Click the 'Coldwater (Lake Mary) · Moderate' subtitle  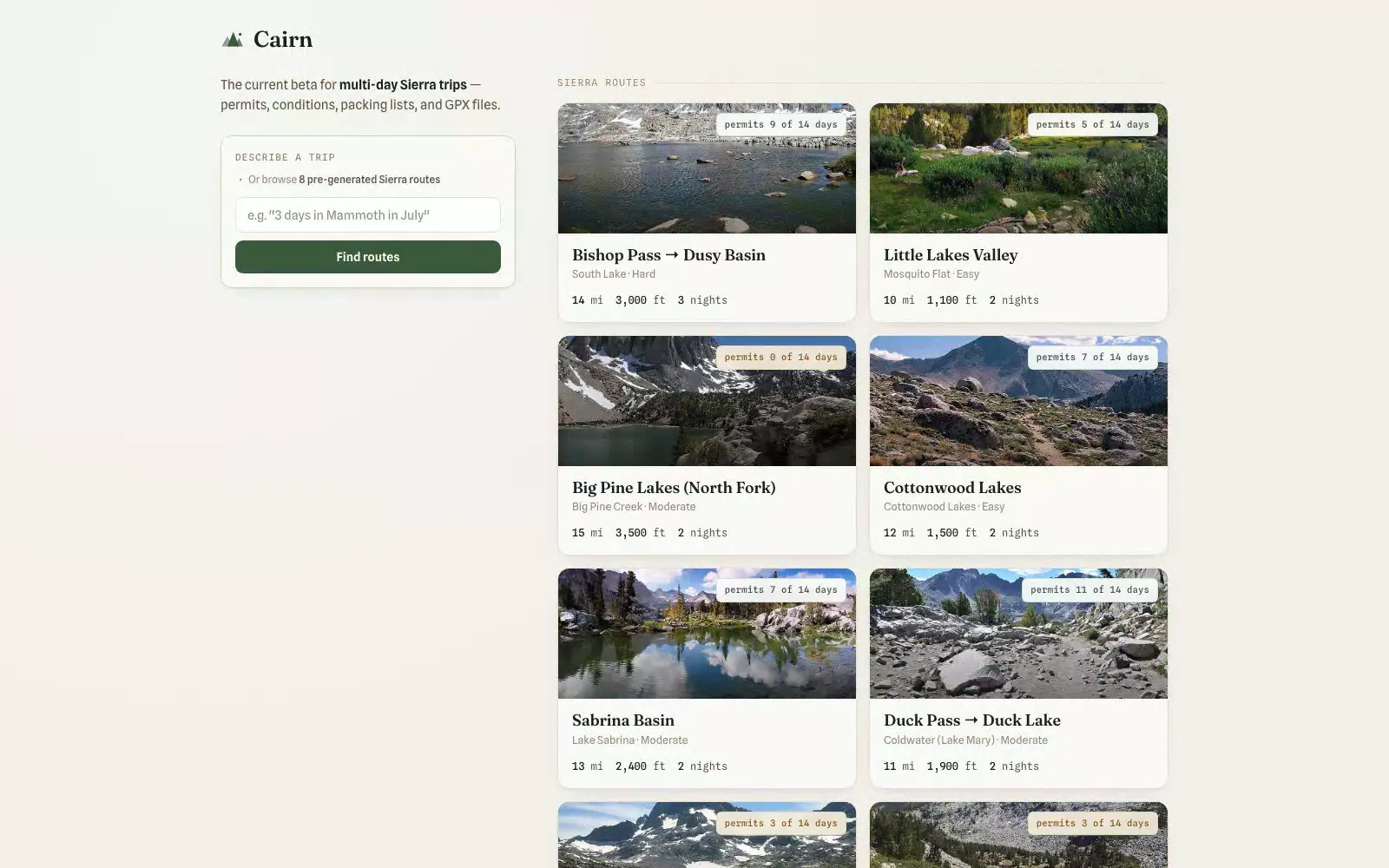pos(965,740)
